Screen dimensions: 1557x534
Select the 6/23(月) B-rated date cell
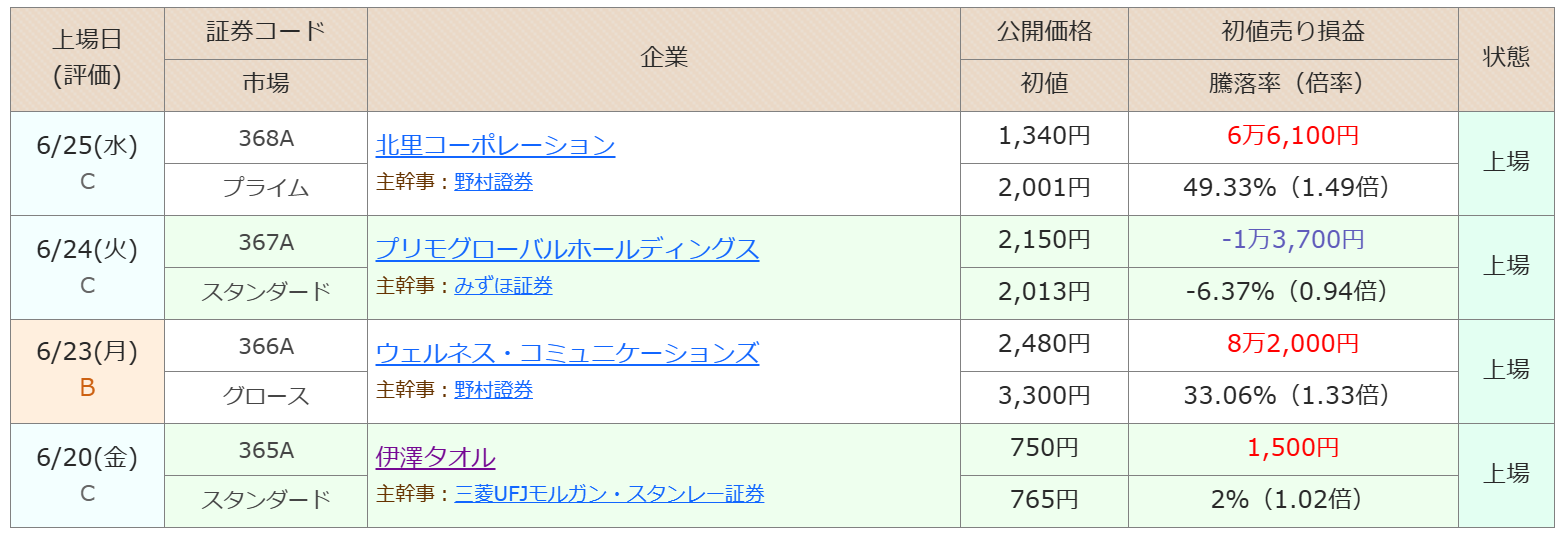[x=87, y=372]
